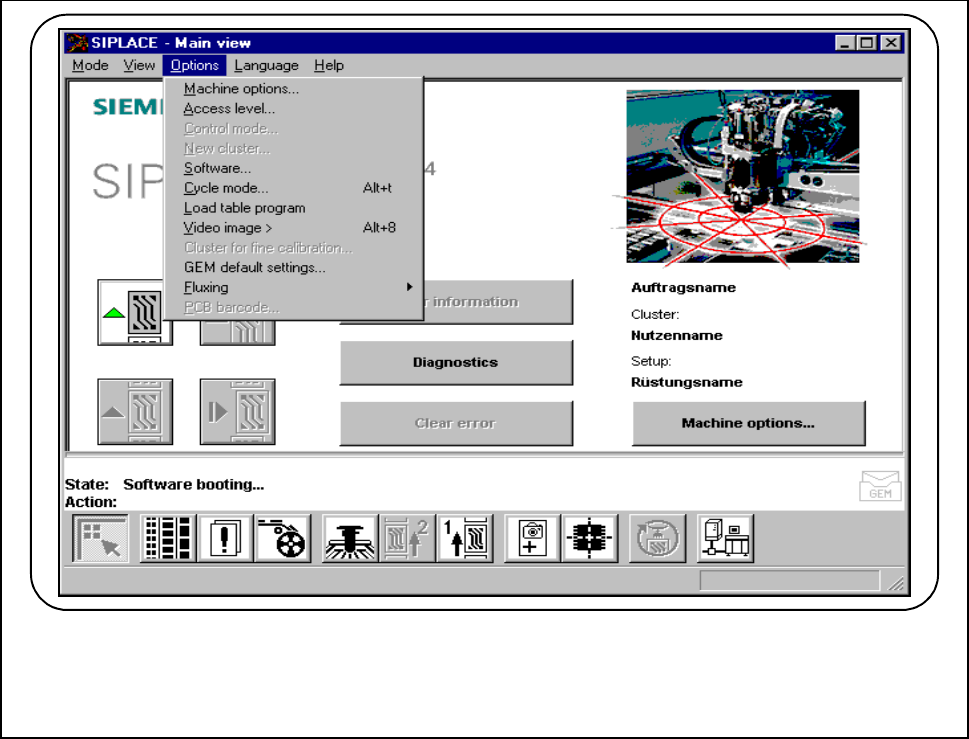Click the SIPLACE machine picture

[x=742, y=176]
